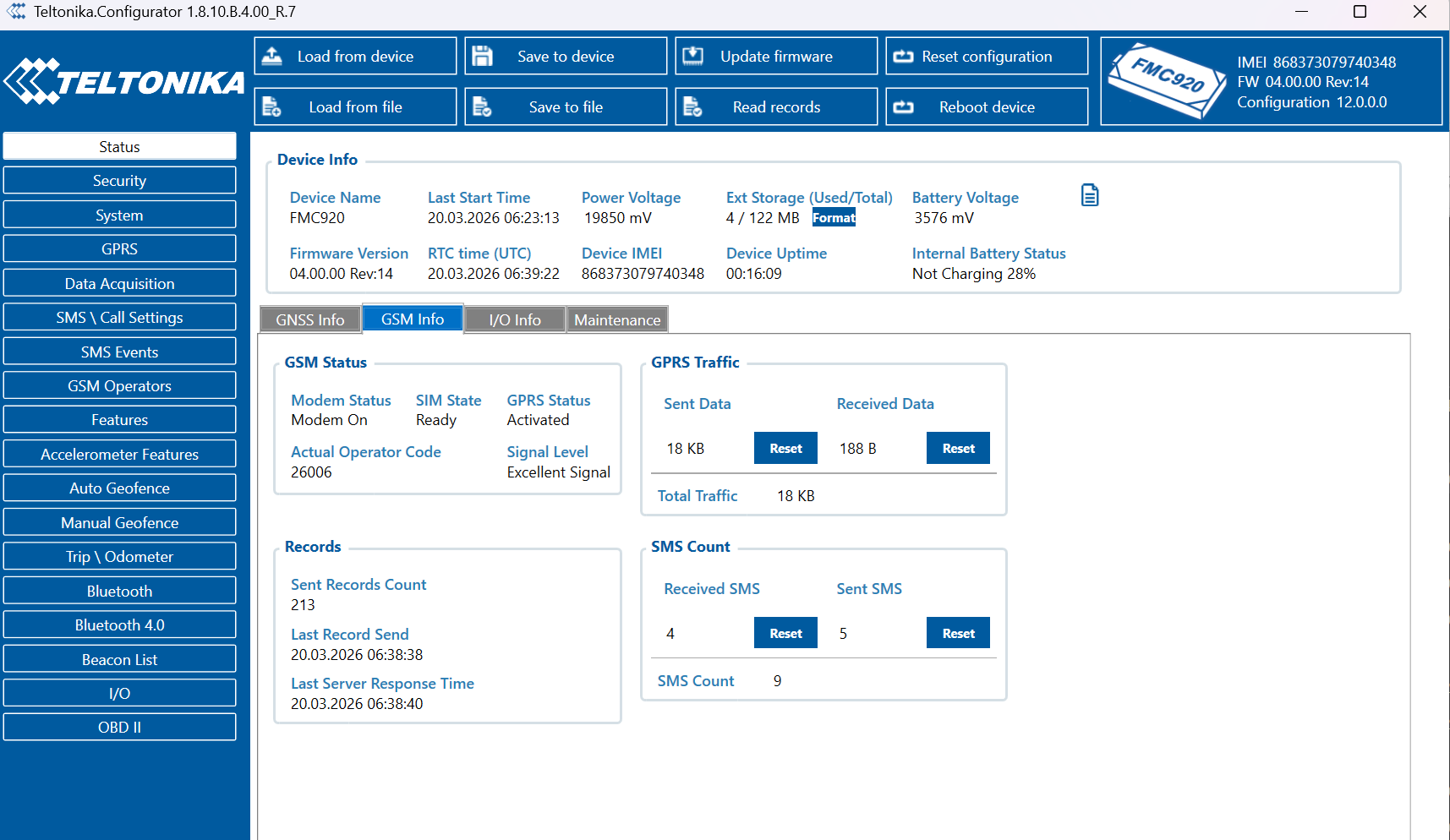This screenshot has height=840, width=1450.
Task: Click the Teltonika logo
Action: [x=124, y=82]
